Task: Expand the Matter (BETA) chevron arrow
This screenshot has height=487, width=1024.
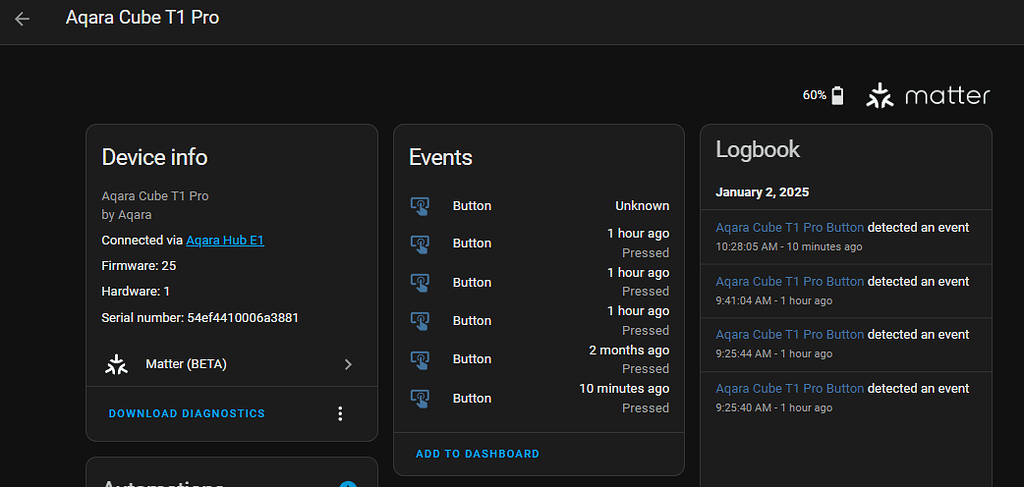Action: (348, 364)
